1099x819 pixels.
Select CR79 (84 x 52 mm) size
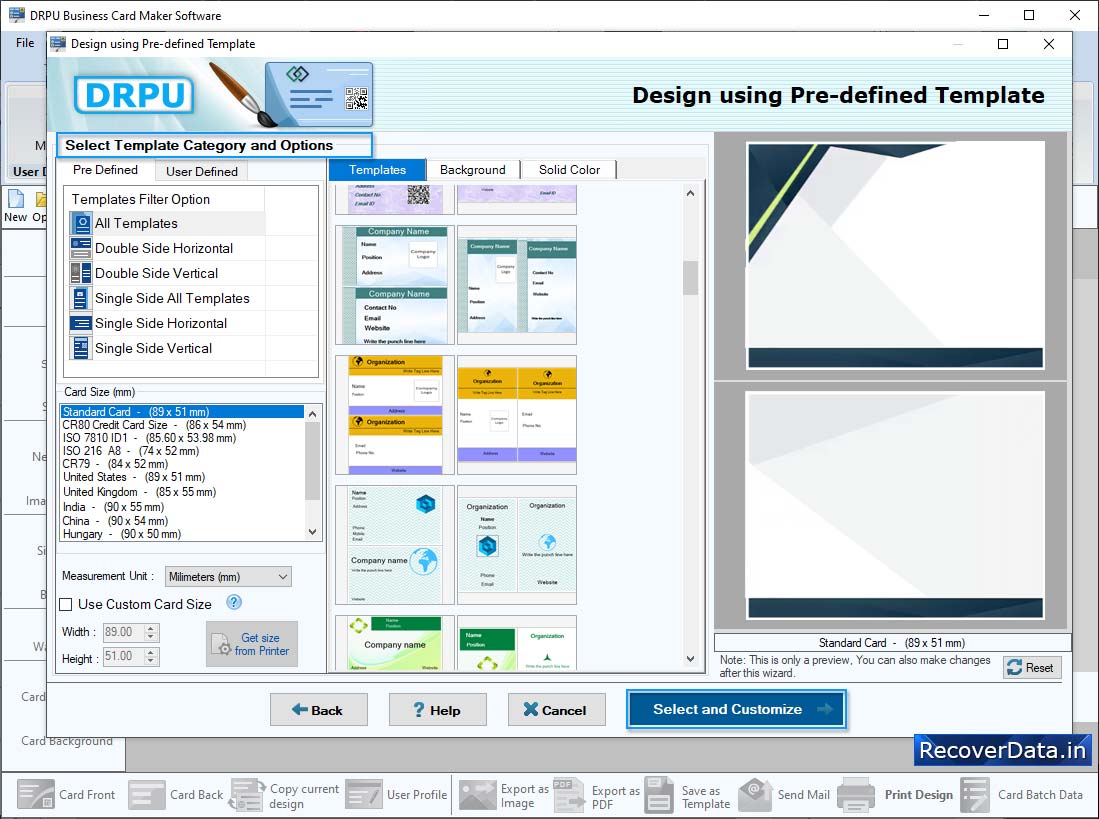pos(182,464)
